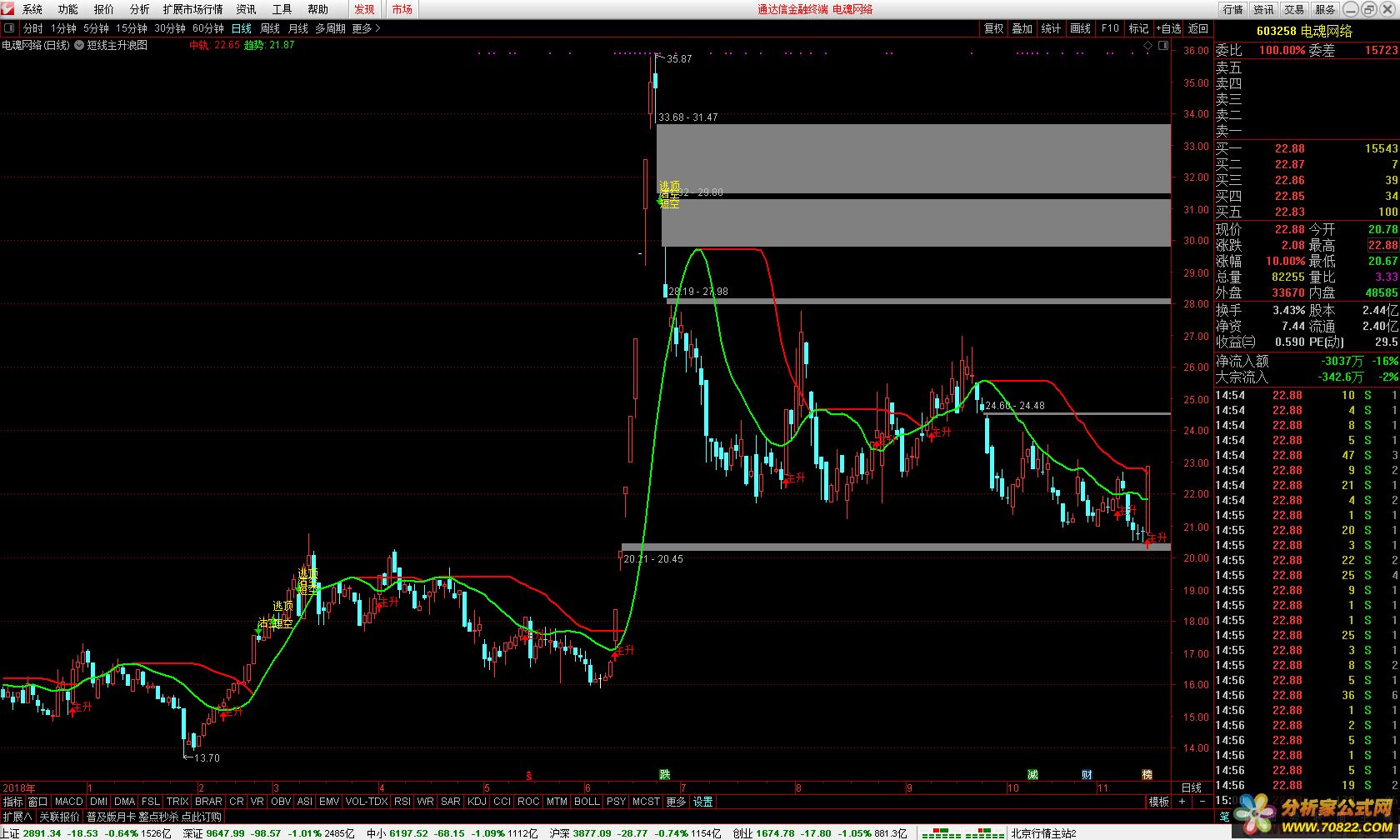Screen dimensions: 1400x840
Task: Open the 日线 period selector at the axis corner
Action: tap(1192, 787)
